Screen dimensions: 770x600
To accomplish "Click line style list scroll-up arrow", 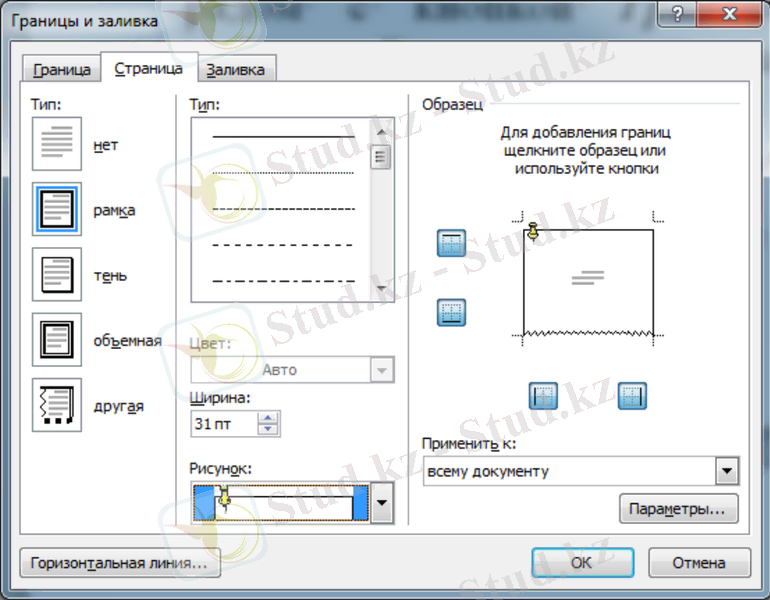I will [x=381, y=132].
